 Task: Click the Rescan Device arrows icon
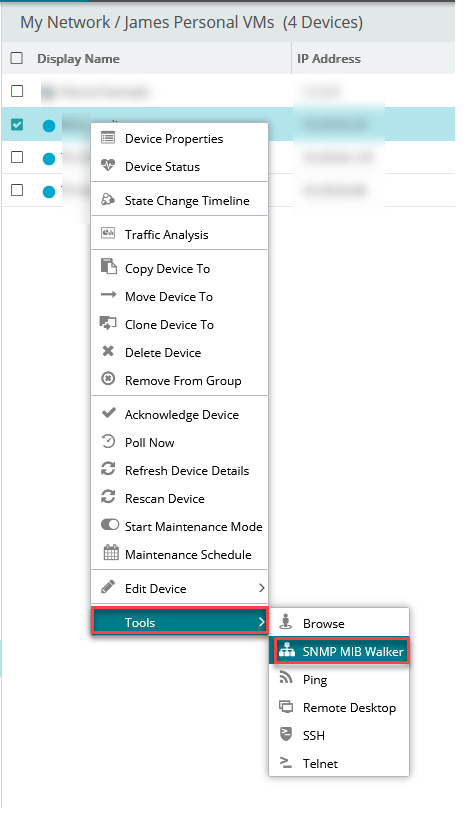point(108,497)
